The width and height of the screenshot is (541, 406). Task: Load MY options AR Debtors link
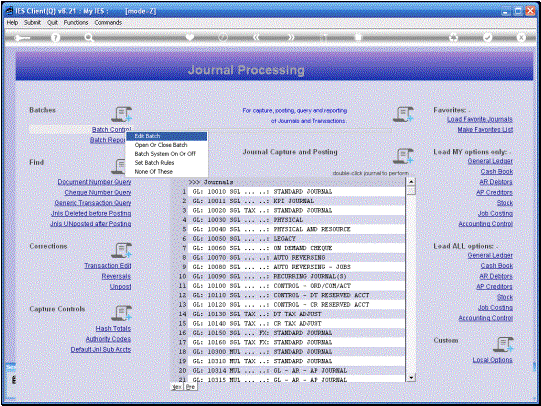pyautogui.click(x=496, y=182)
